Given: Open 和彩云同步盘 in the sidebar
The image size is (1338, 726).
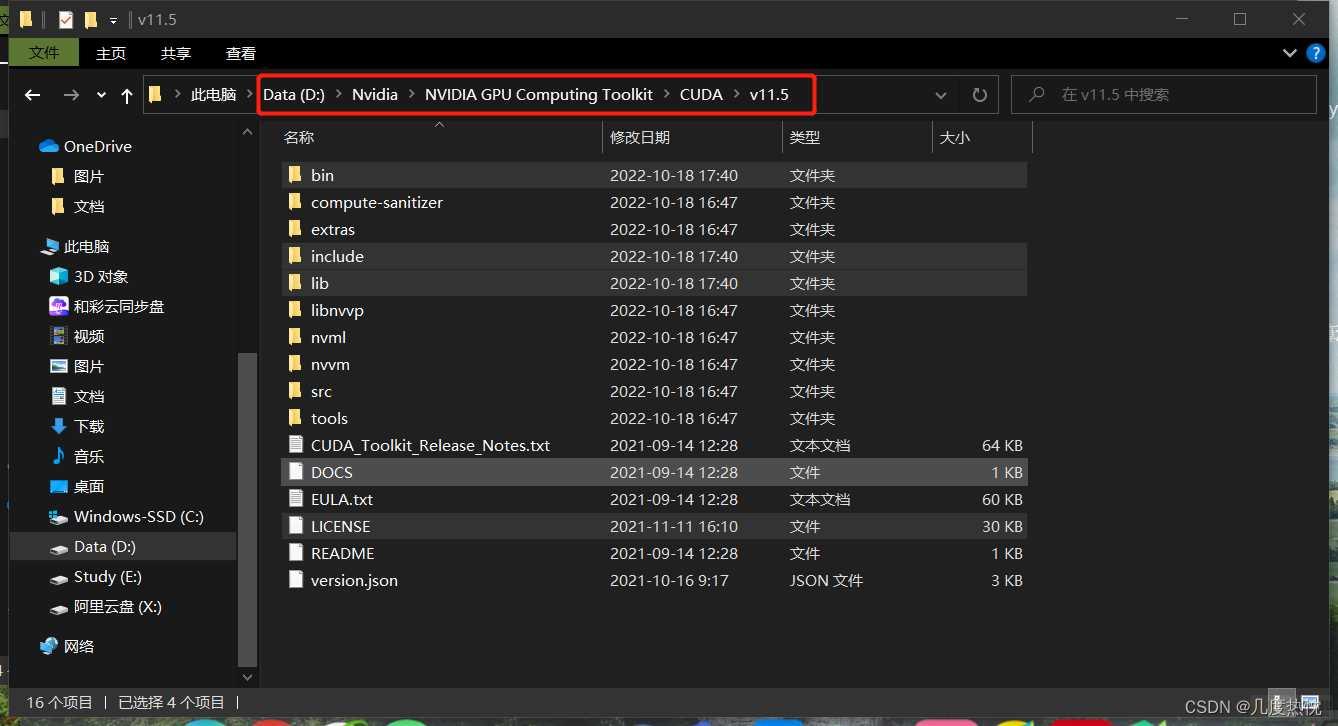Looking at the screenshot, I should (107, 306).
